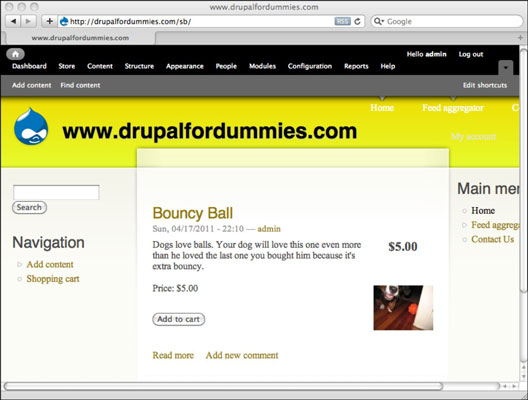
Task: Collapse the shortcuts bar toggle arrow
Action: coord(505,68)
